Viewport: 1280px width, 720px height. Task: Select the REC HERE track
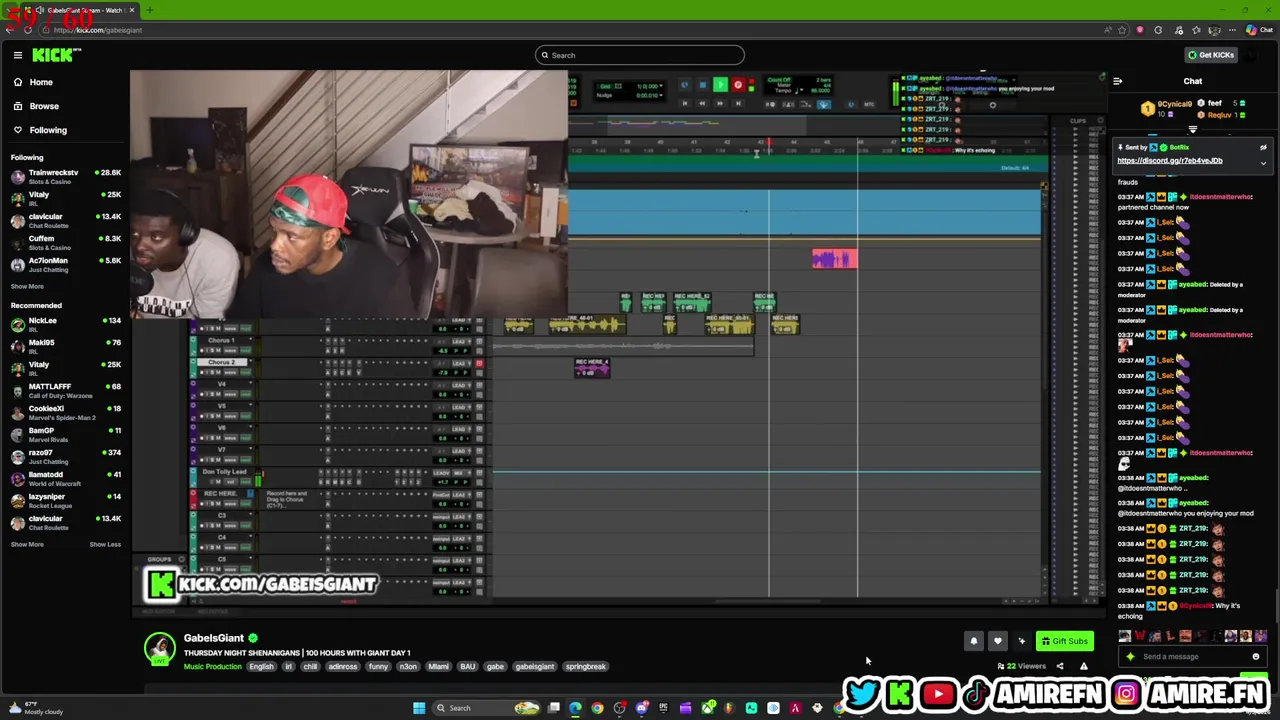click(220, 494)
